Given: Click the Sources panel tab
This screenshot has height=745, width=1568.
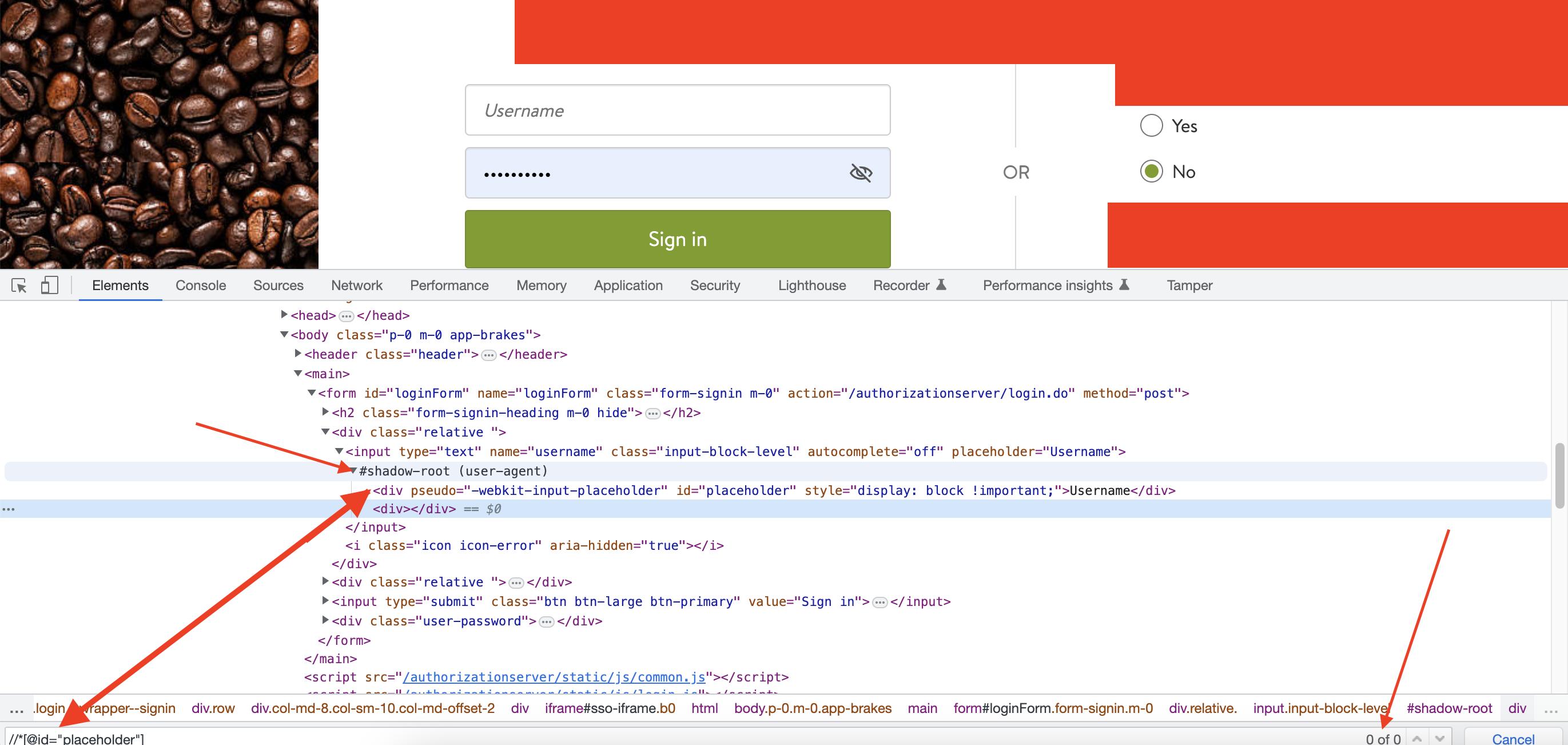Looking at the screenshot, I should click(x=278, y=285).
